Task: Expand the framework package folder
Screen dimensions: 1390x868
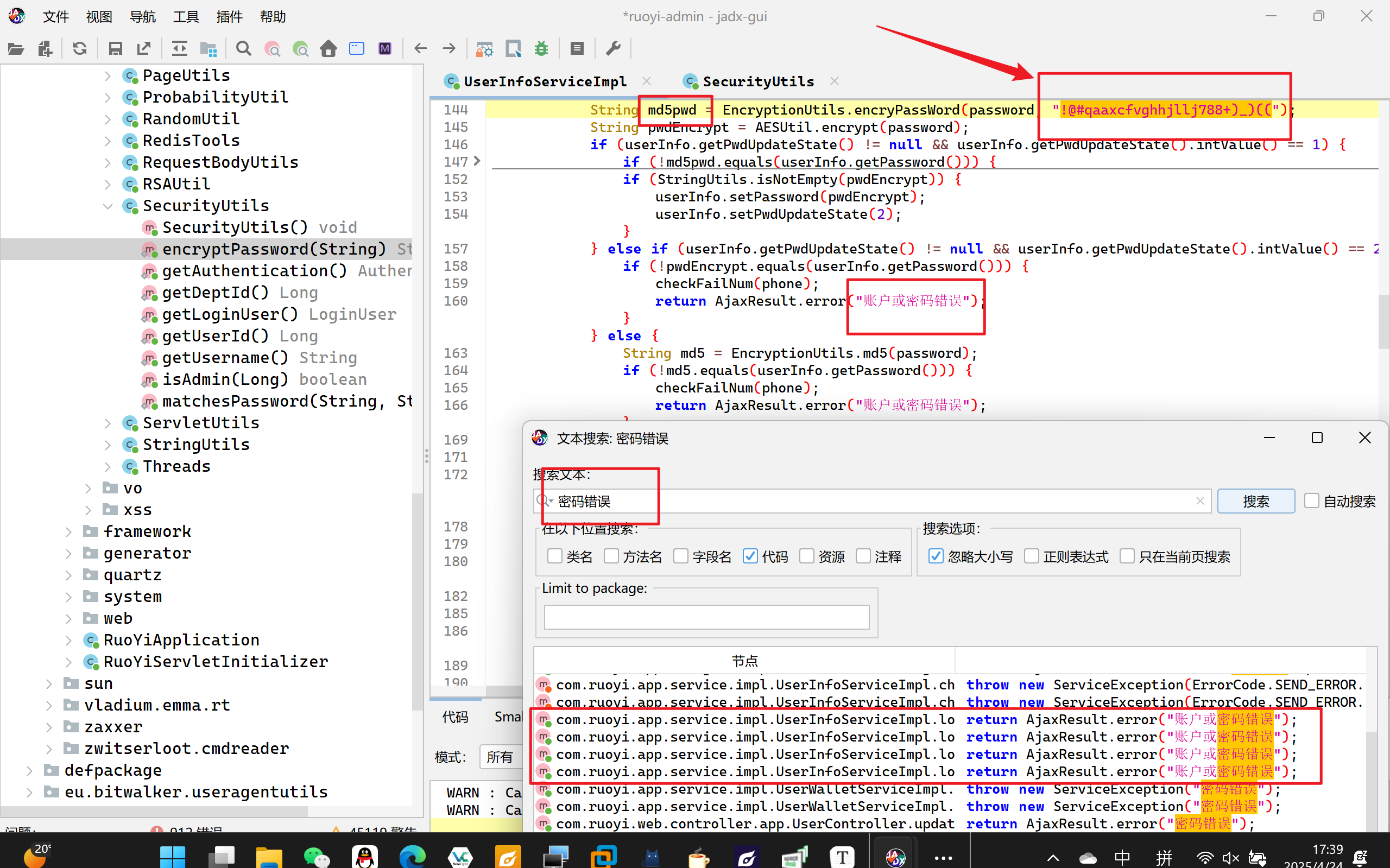Action: coord(68,531)
